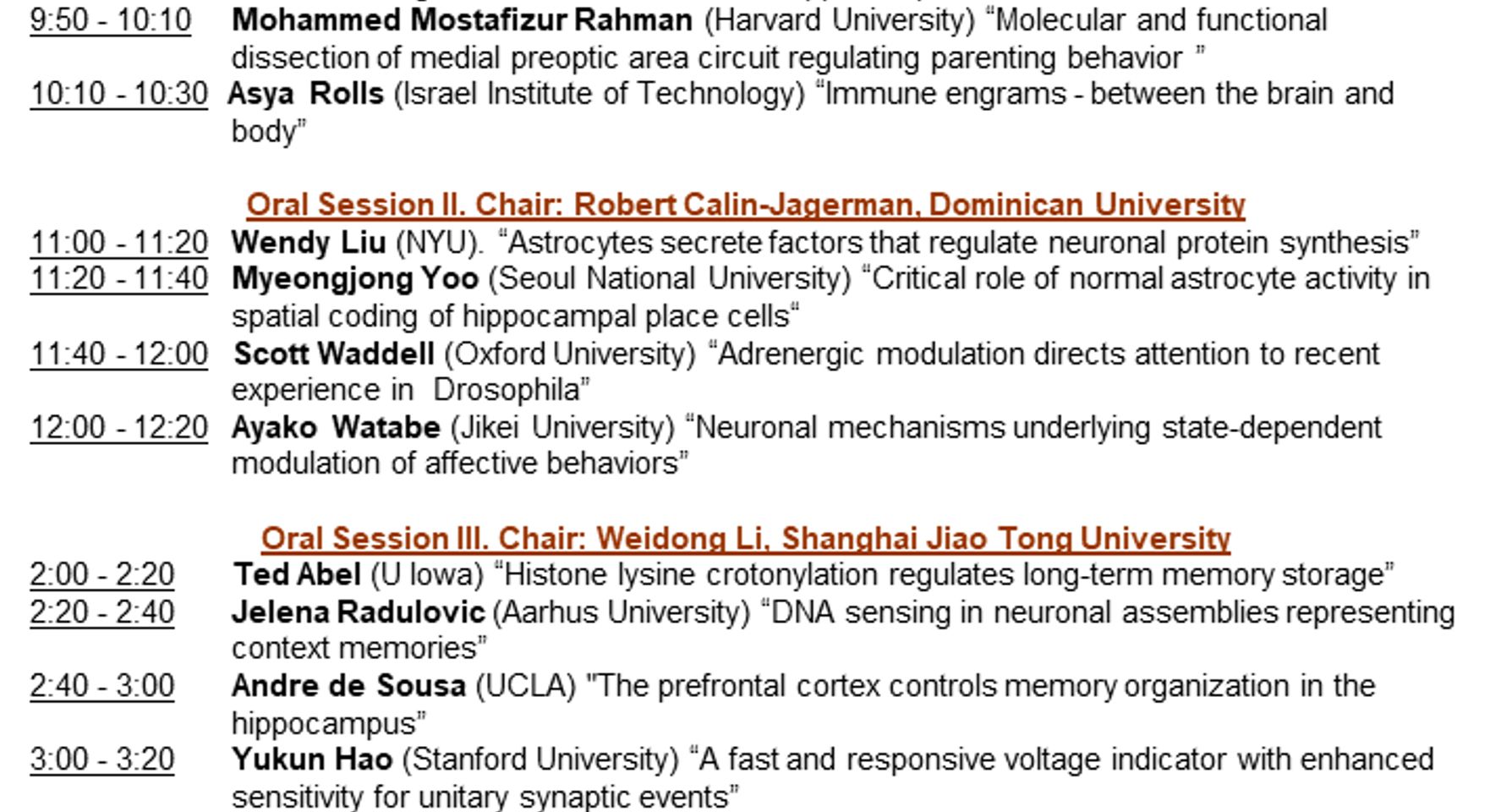The image size is (1512, 812).
Task: Click the 2:00 - 2:20 time slot
Action: [x=101, y=575]
